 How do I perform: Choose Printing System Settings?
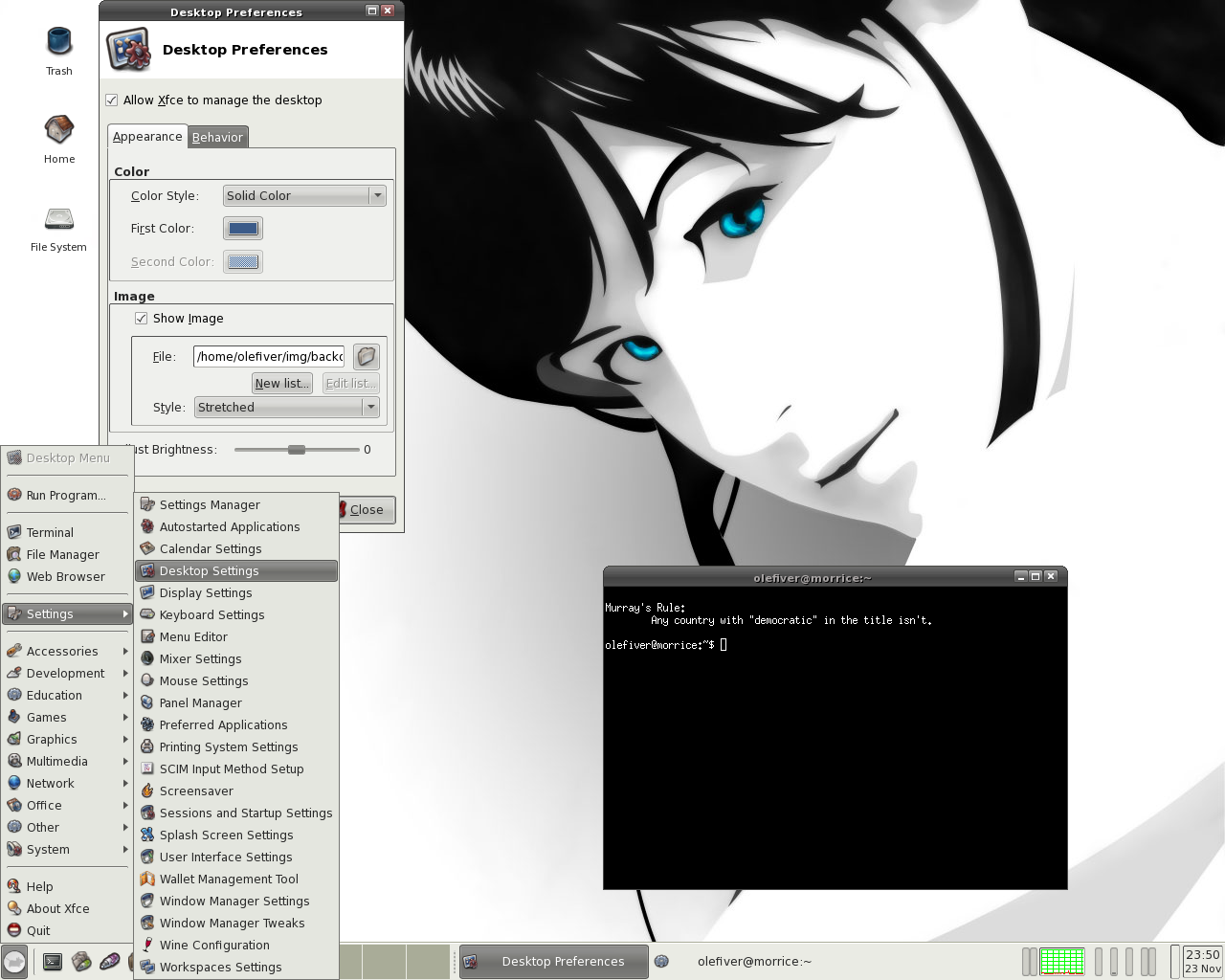[x=236, y=746]
